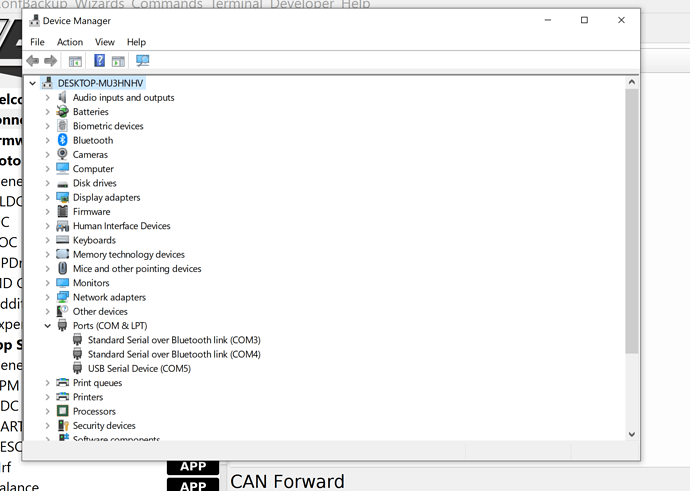690x491 pixels.
Task: Select the Firmware label
Action: coord(92,211)
